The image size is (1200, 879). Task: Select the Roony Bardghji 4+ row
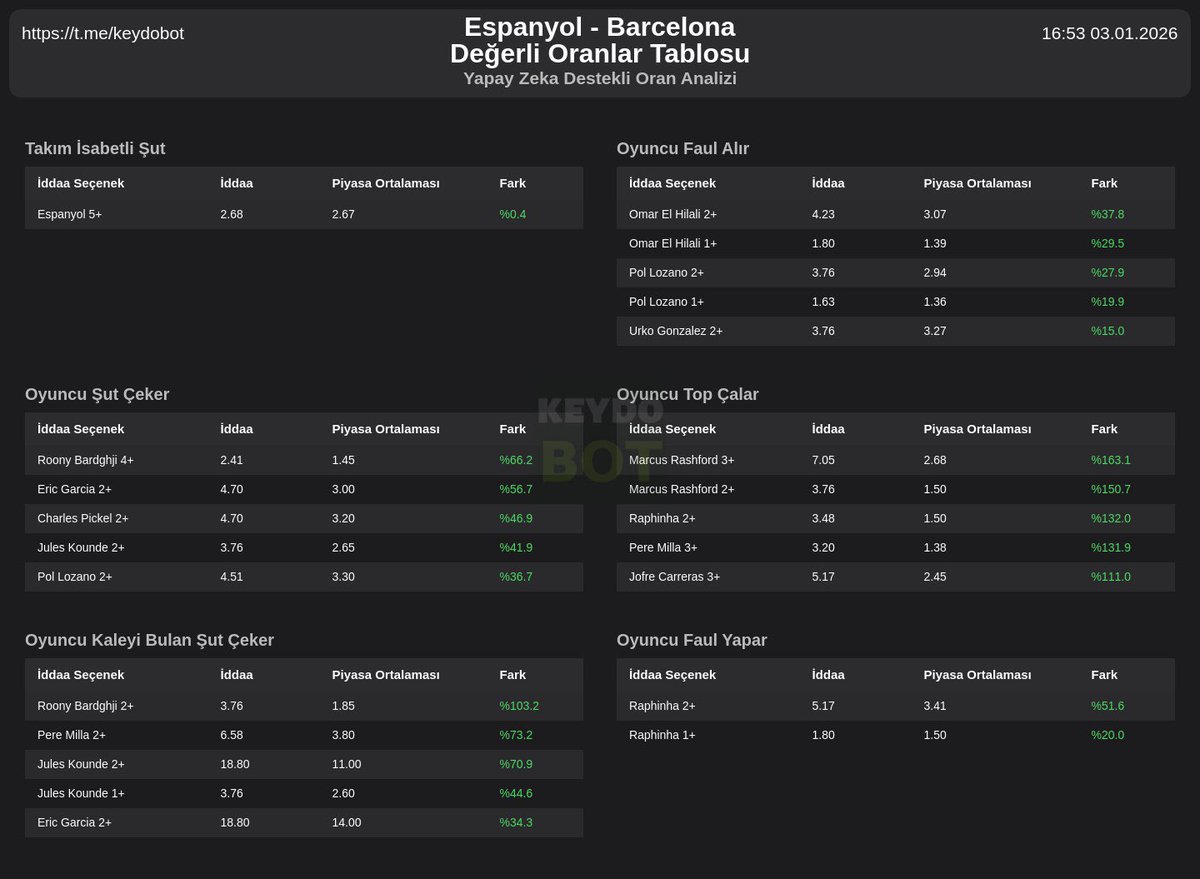[304, 460]
